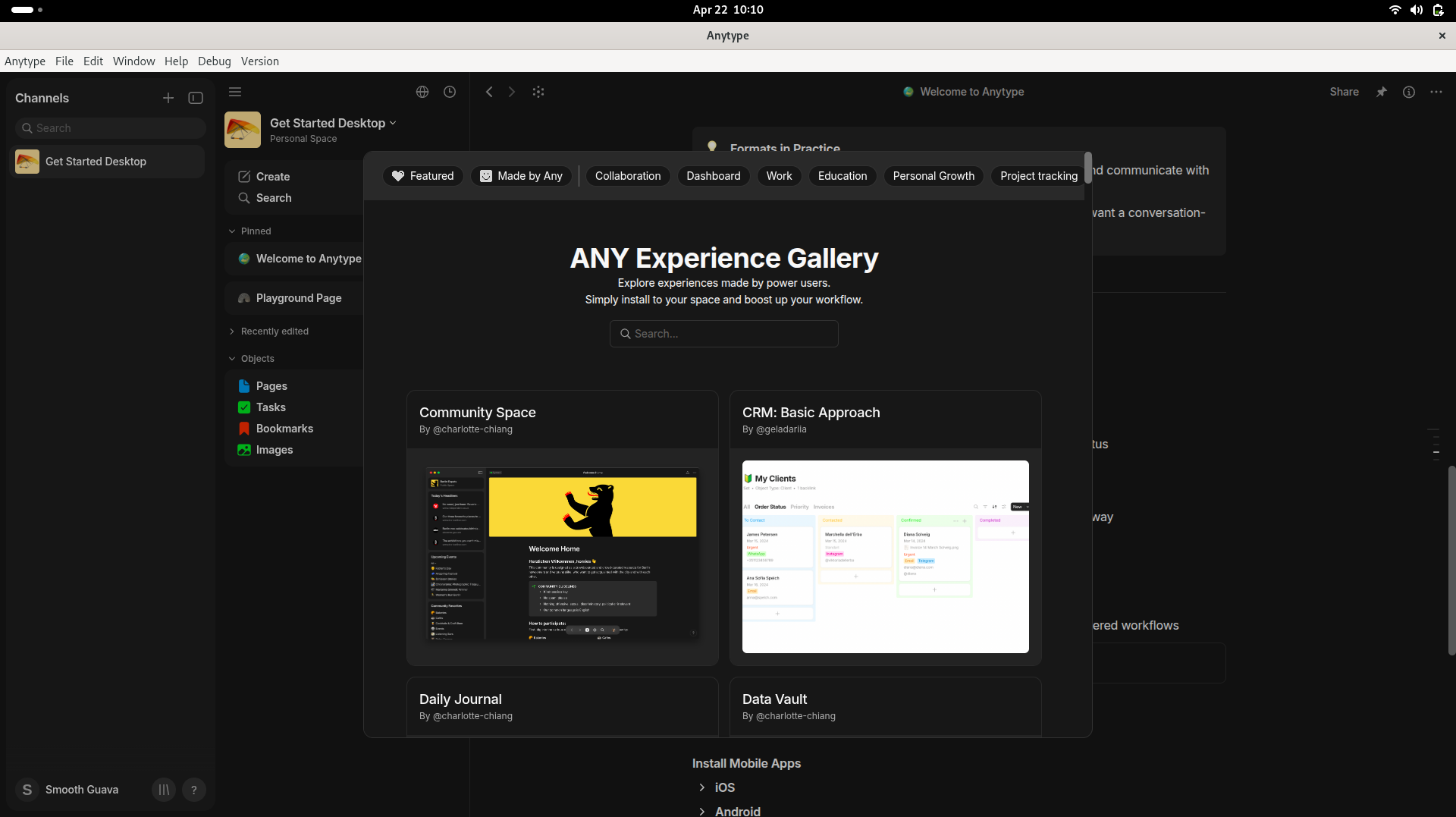
Task: Click the gallery category tabs scrollbar
Action: pos(1088,168)
